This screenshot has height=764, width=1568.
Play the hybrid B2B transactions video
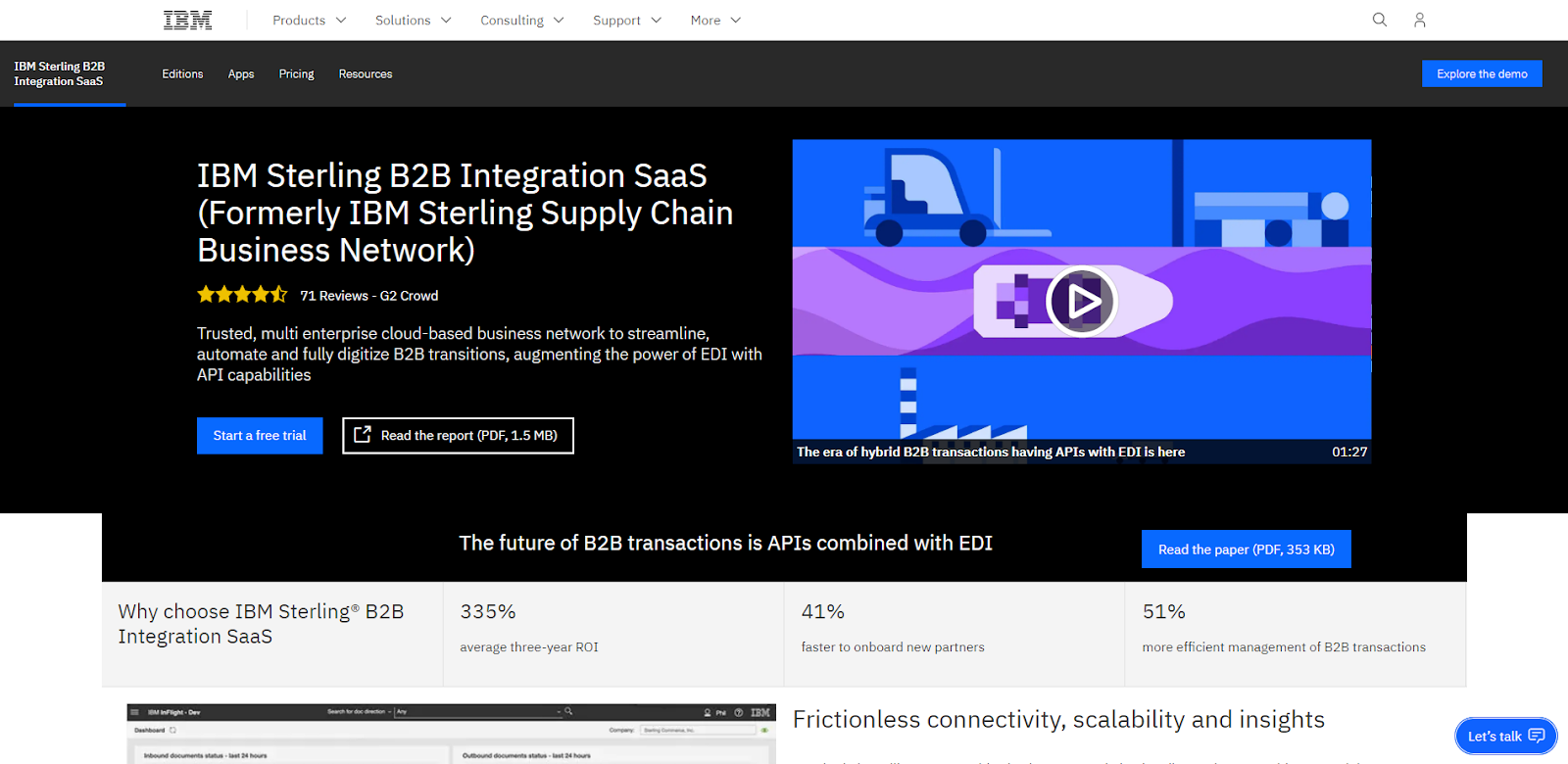click(x=1081, y=301)
